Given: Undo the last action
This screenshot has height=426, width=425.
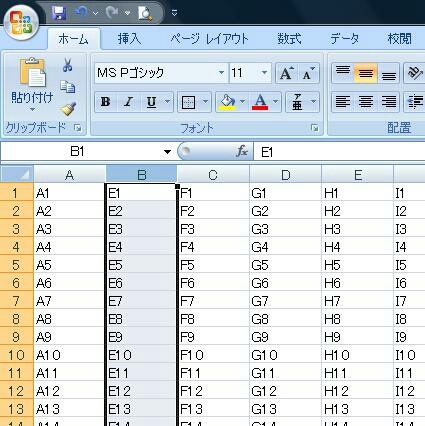Looking at the screenshot, I should click(x=81, y=13).
